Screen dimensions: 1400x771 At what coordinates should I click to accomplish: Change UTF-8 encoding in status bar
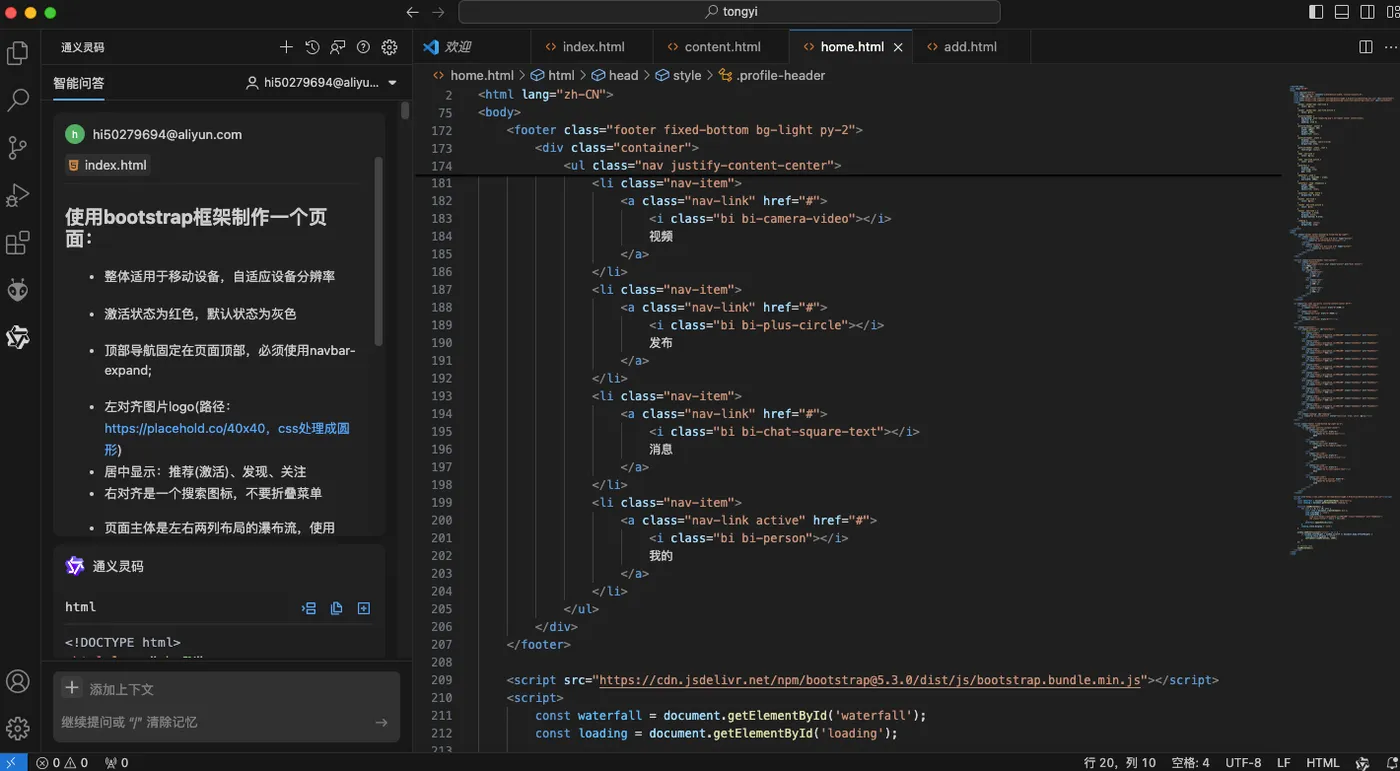coord(1243,762)
